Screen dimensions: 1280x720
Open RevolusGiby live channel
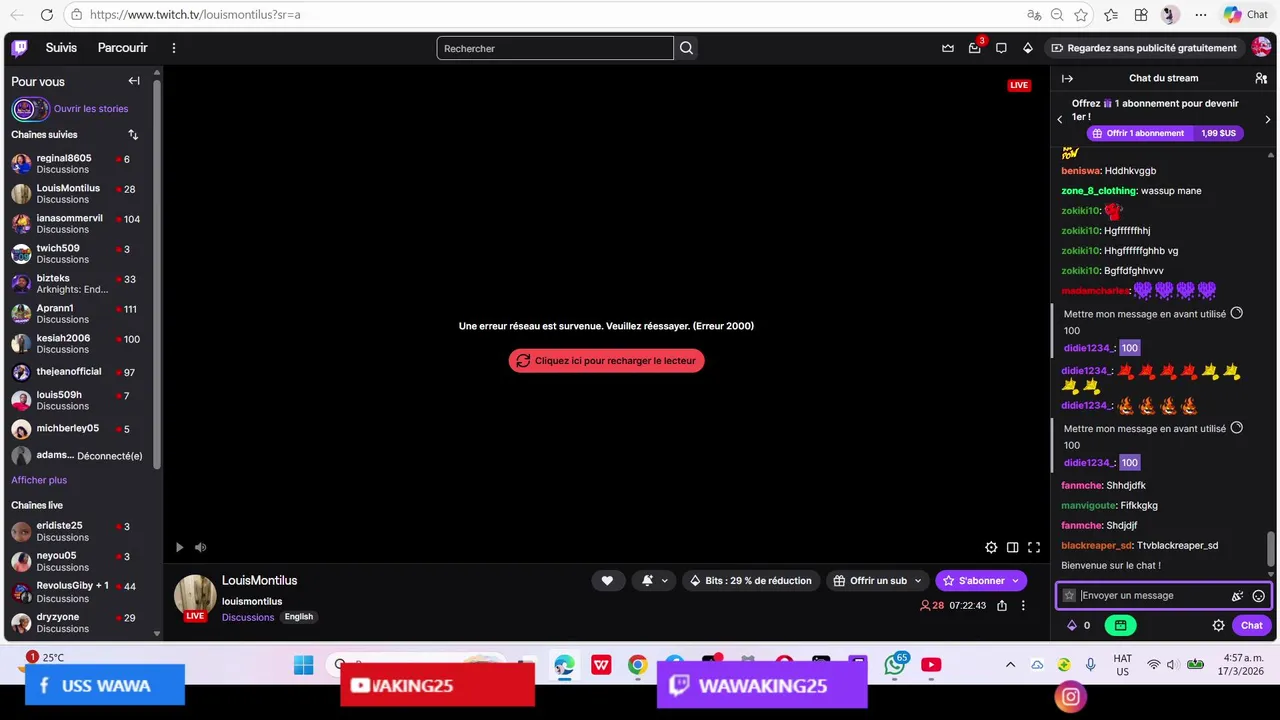point(78,591)
